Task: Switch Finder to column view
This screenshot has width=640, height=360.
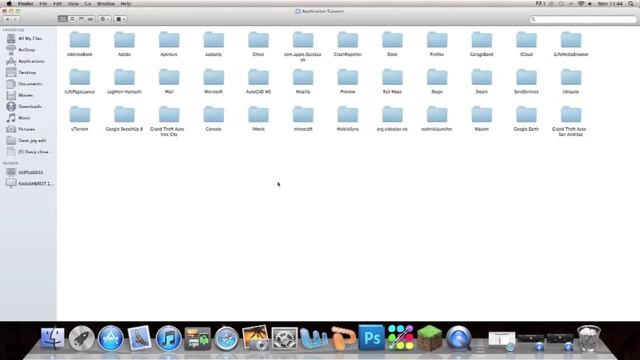Action: (x=81, y=19)
